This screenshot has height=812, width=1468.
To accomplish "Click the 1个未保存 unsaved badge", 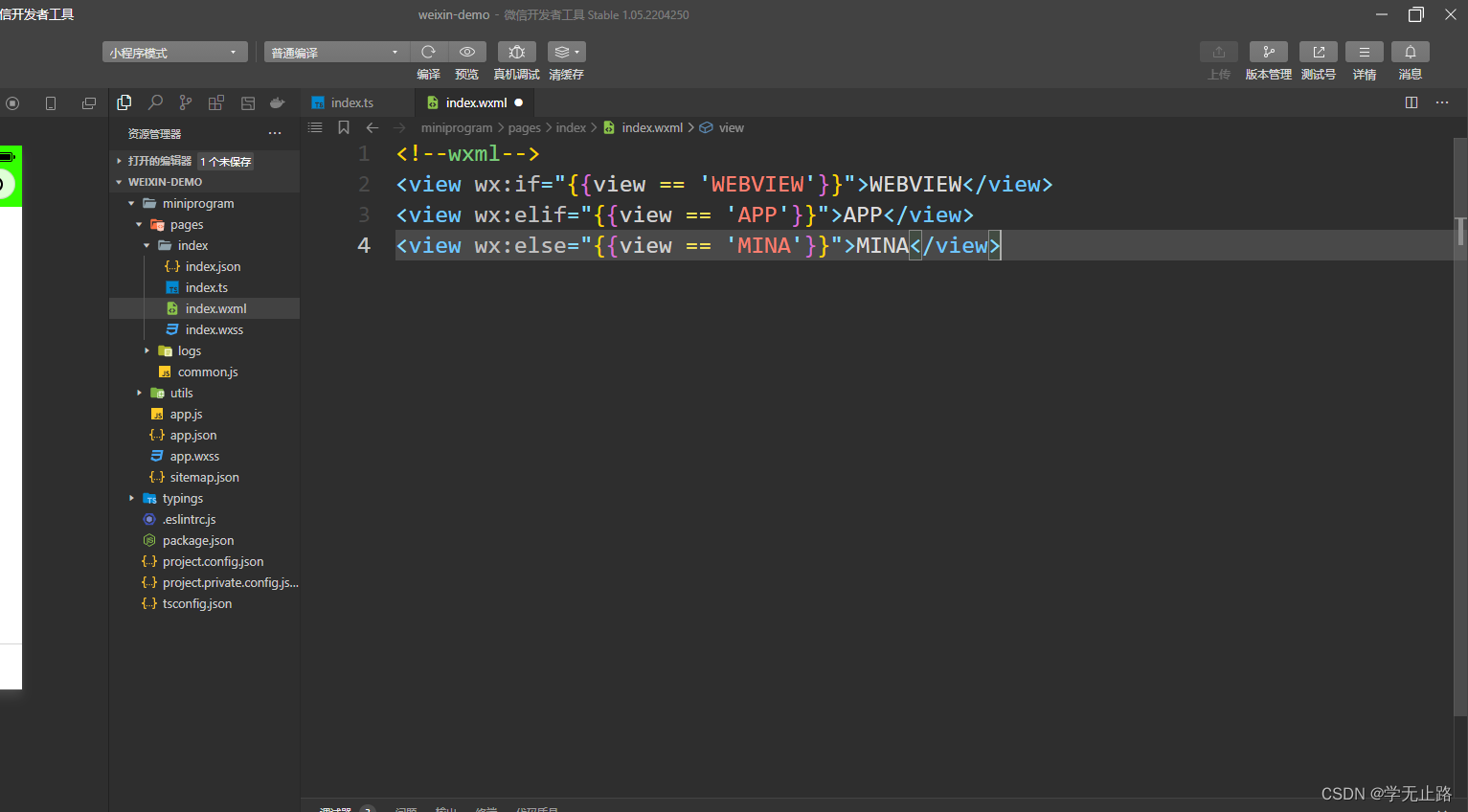I will 226,162.
